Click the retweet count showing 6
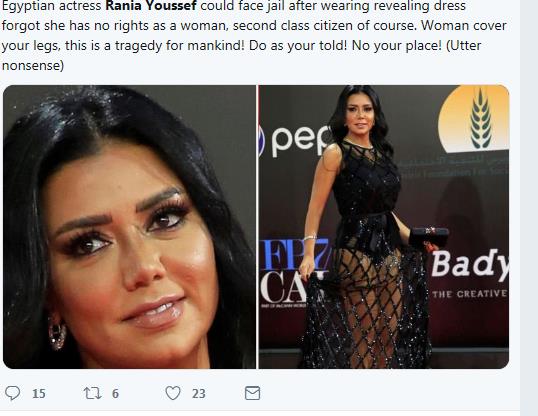This screenshot has width=538, height=416. point(116,393)
